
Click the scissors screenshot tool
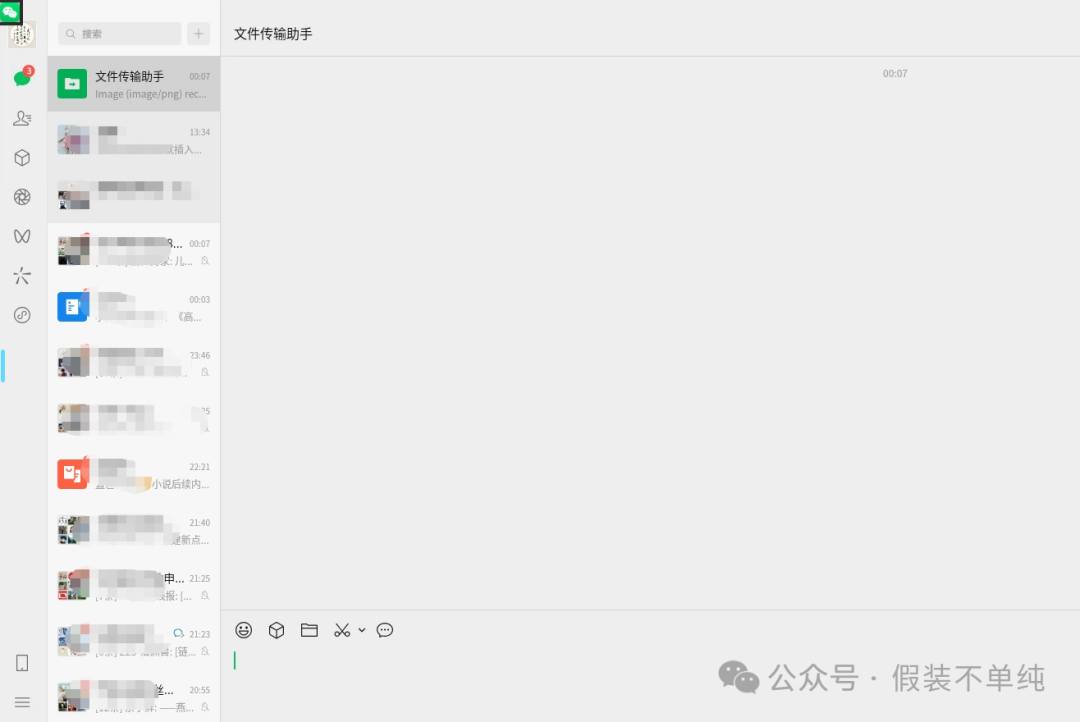point(342,630)
